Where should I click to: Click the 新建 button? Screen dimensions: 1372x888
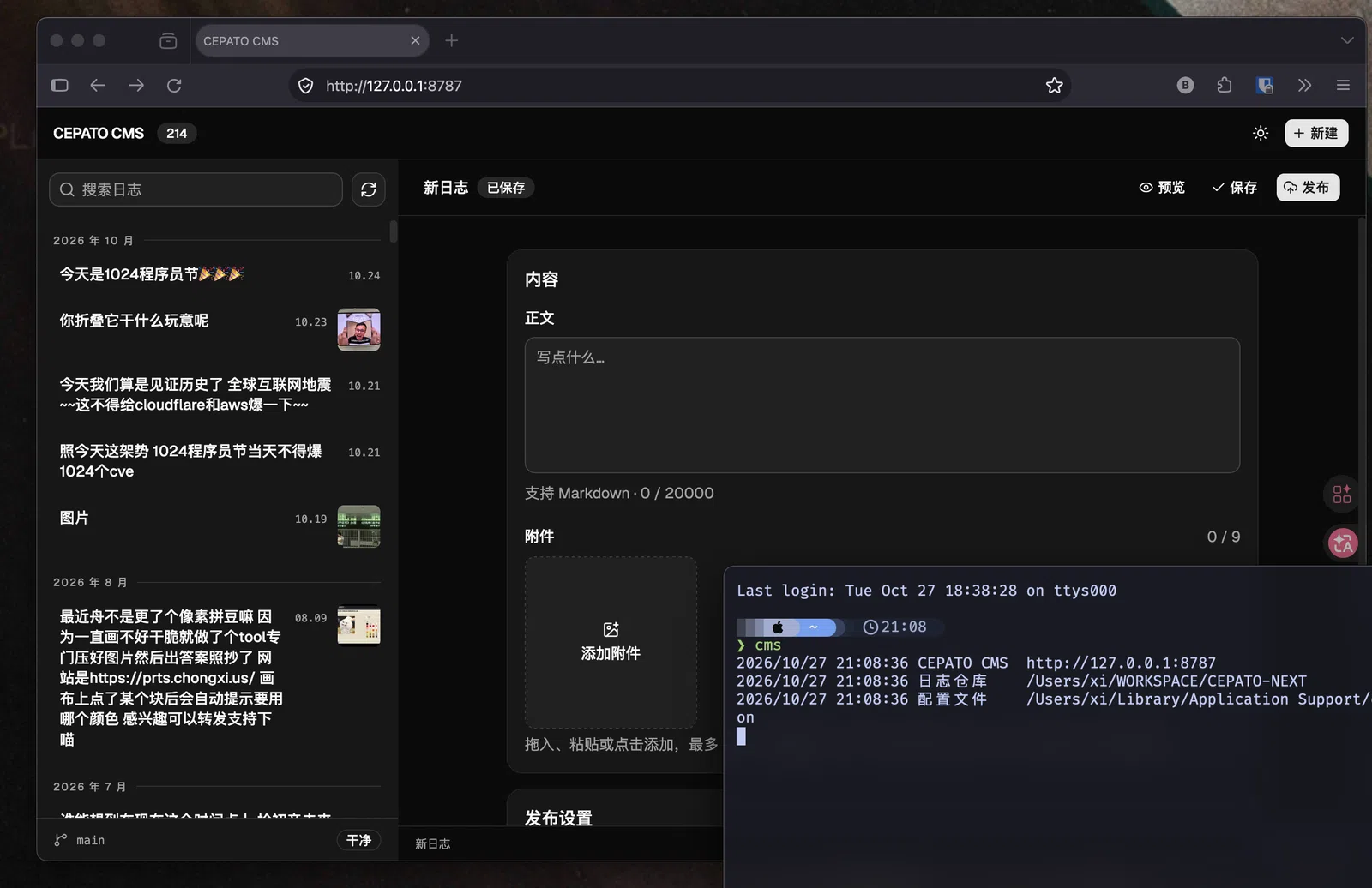coord(1316,133)
